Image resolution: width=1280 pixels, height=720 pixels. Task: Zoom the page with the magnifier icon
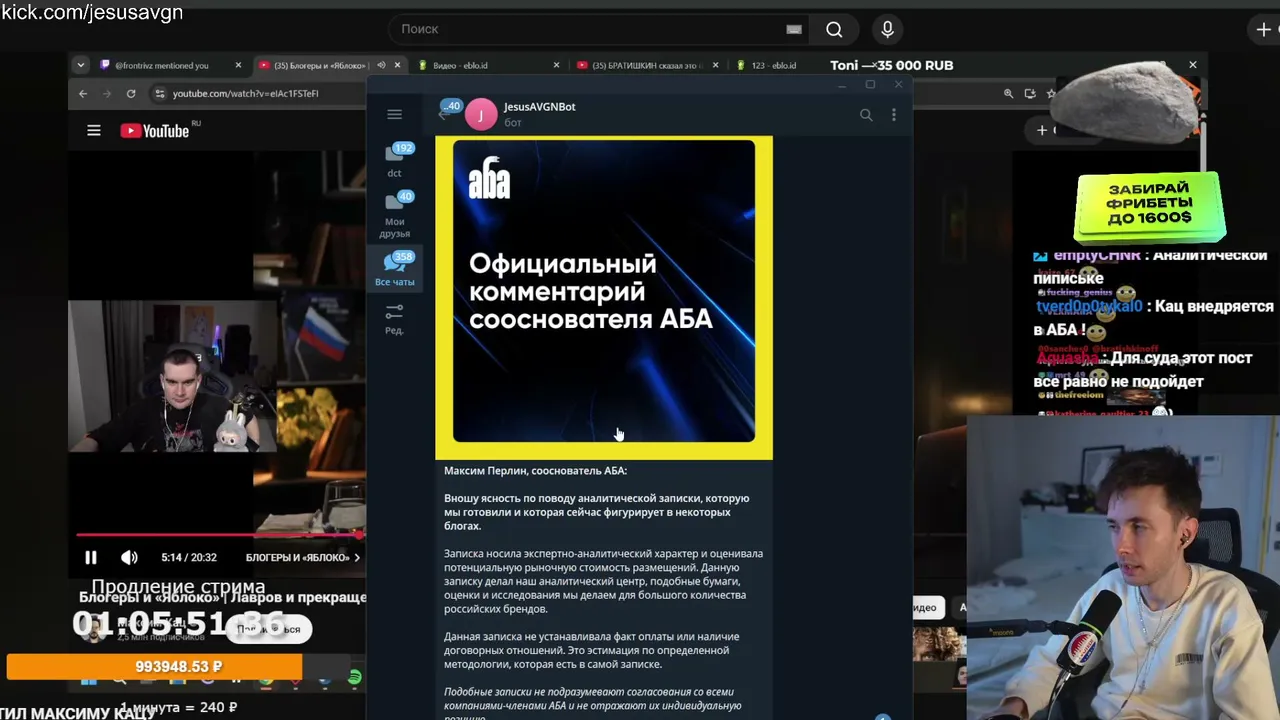[x=1008, y=94]
